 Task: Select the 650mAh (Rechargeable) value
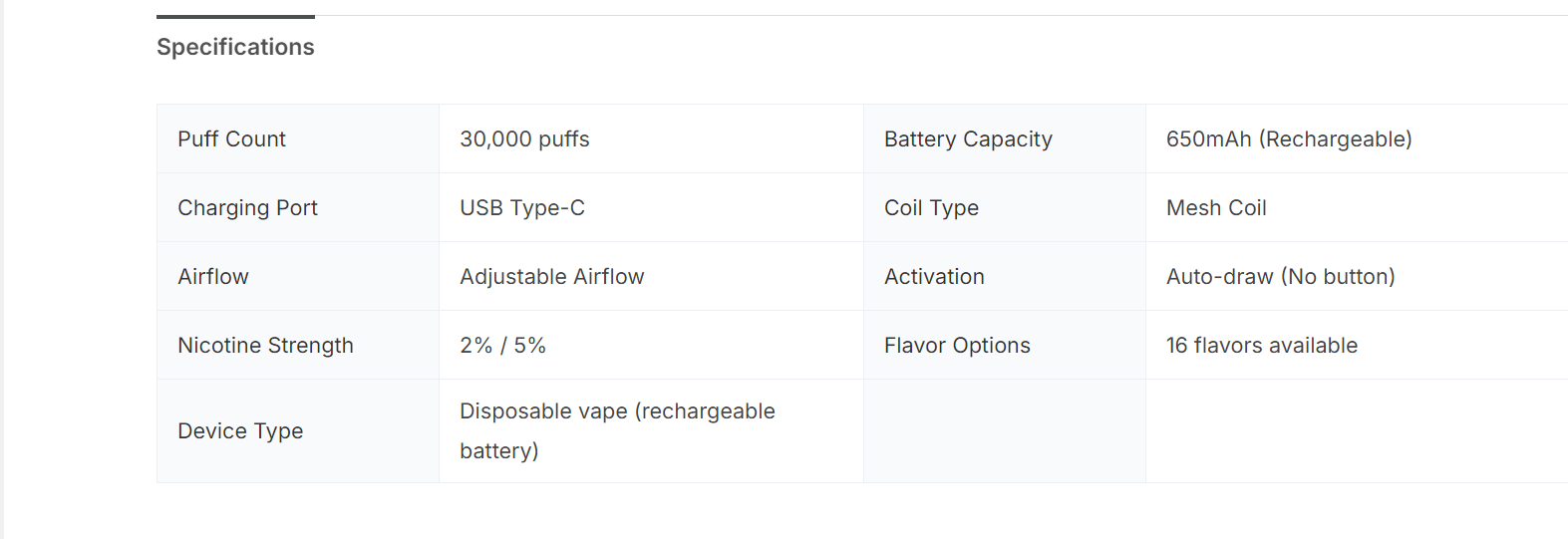[1288, 139]
